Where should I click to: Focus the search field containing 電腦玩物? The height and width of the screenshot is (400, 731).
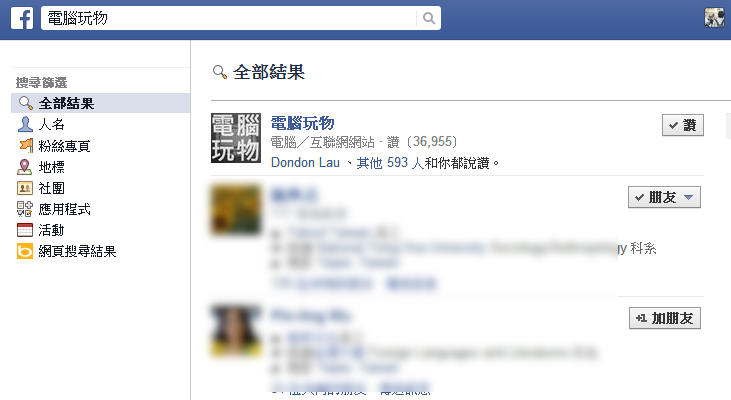228,18
